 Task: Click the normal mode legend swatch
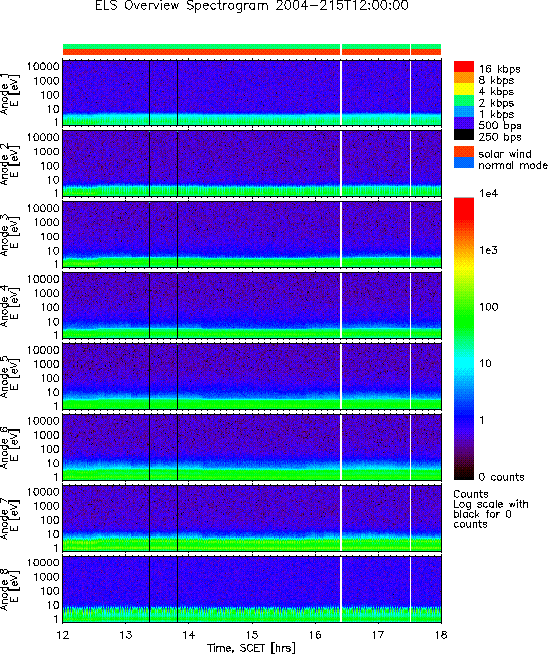click(464, 163)
